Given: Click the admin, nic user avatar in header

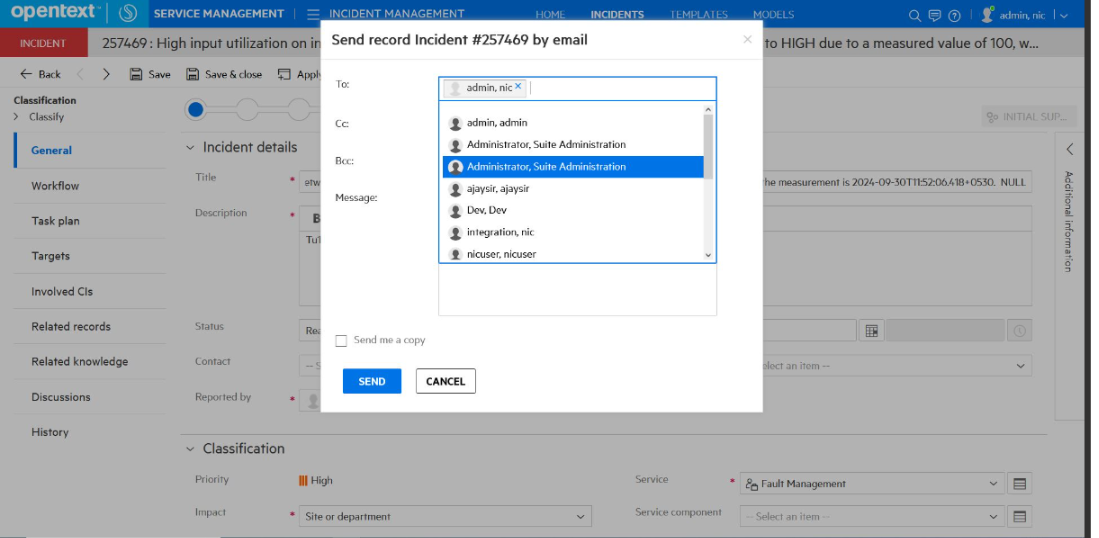Looking at the screenshot, I should [x=988, y=15].
